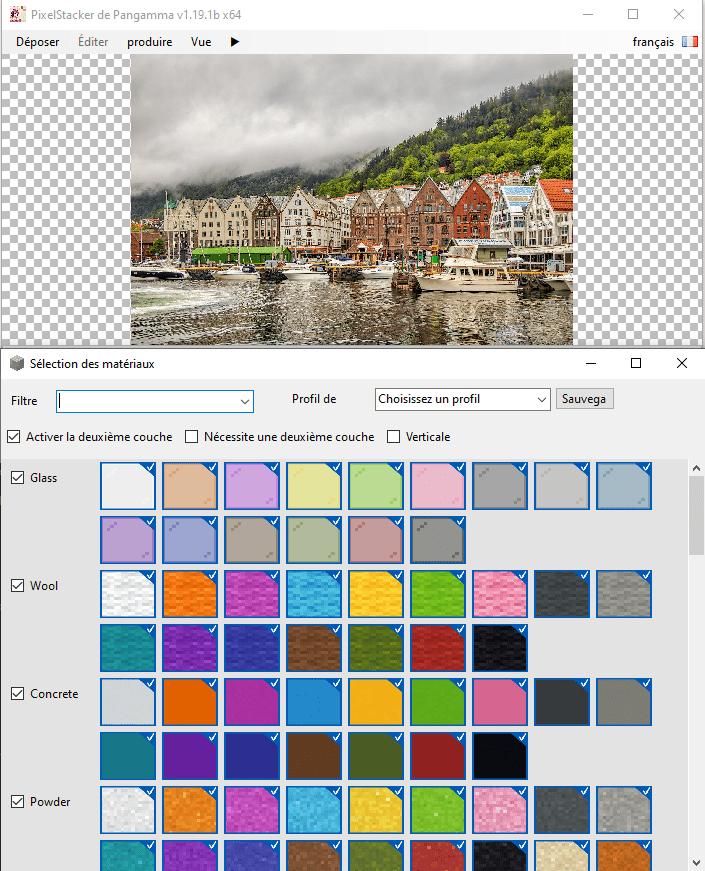This screenshot has width=705, height=871.
Task: Select the light blue Glass tile, first row end
Action: tap(624, 486)
